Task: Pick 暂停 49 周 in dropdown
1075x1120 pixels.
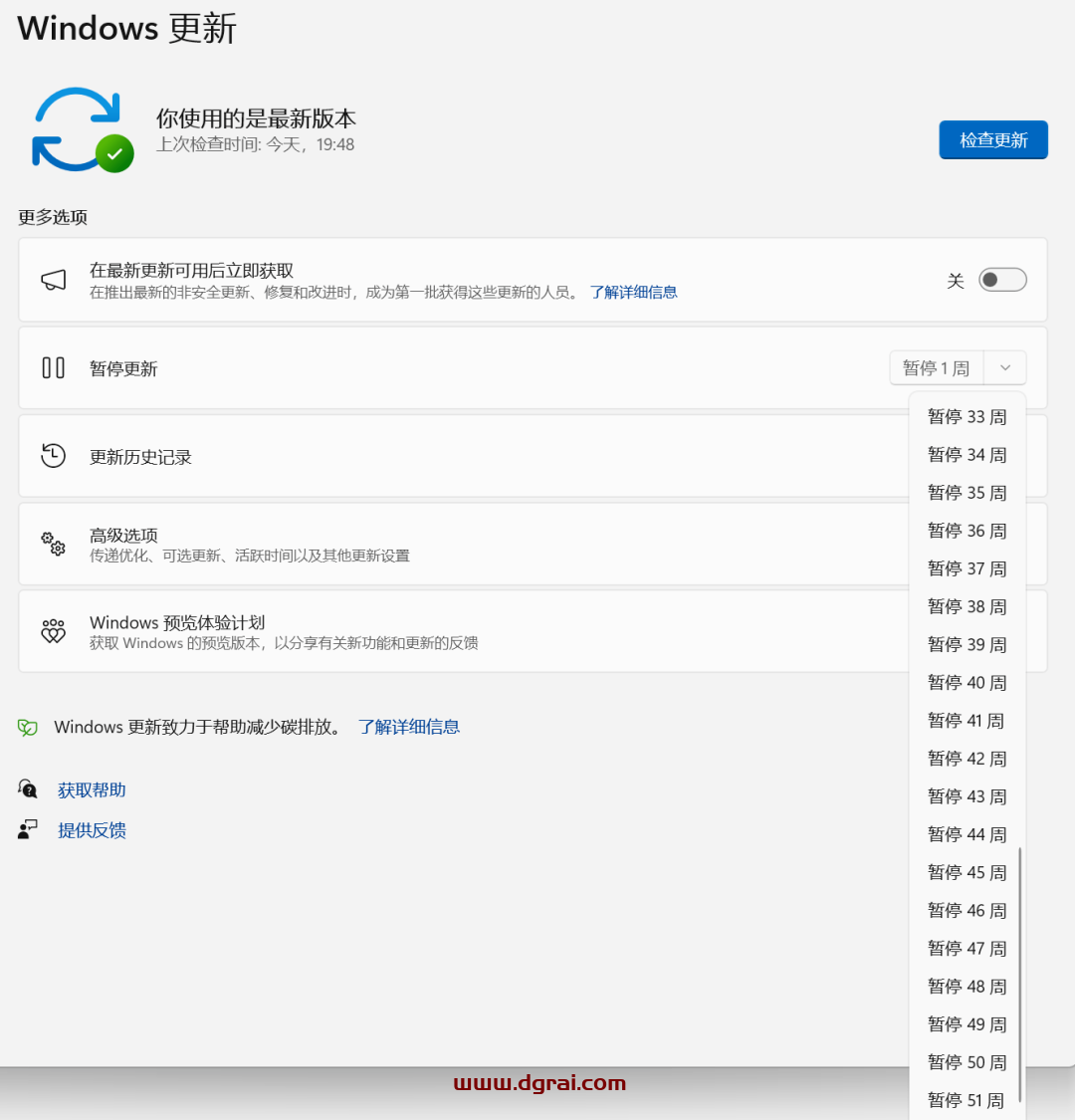Action: tap(967, 1024)
